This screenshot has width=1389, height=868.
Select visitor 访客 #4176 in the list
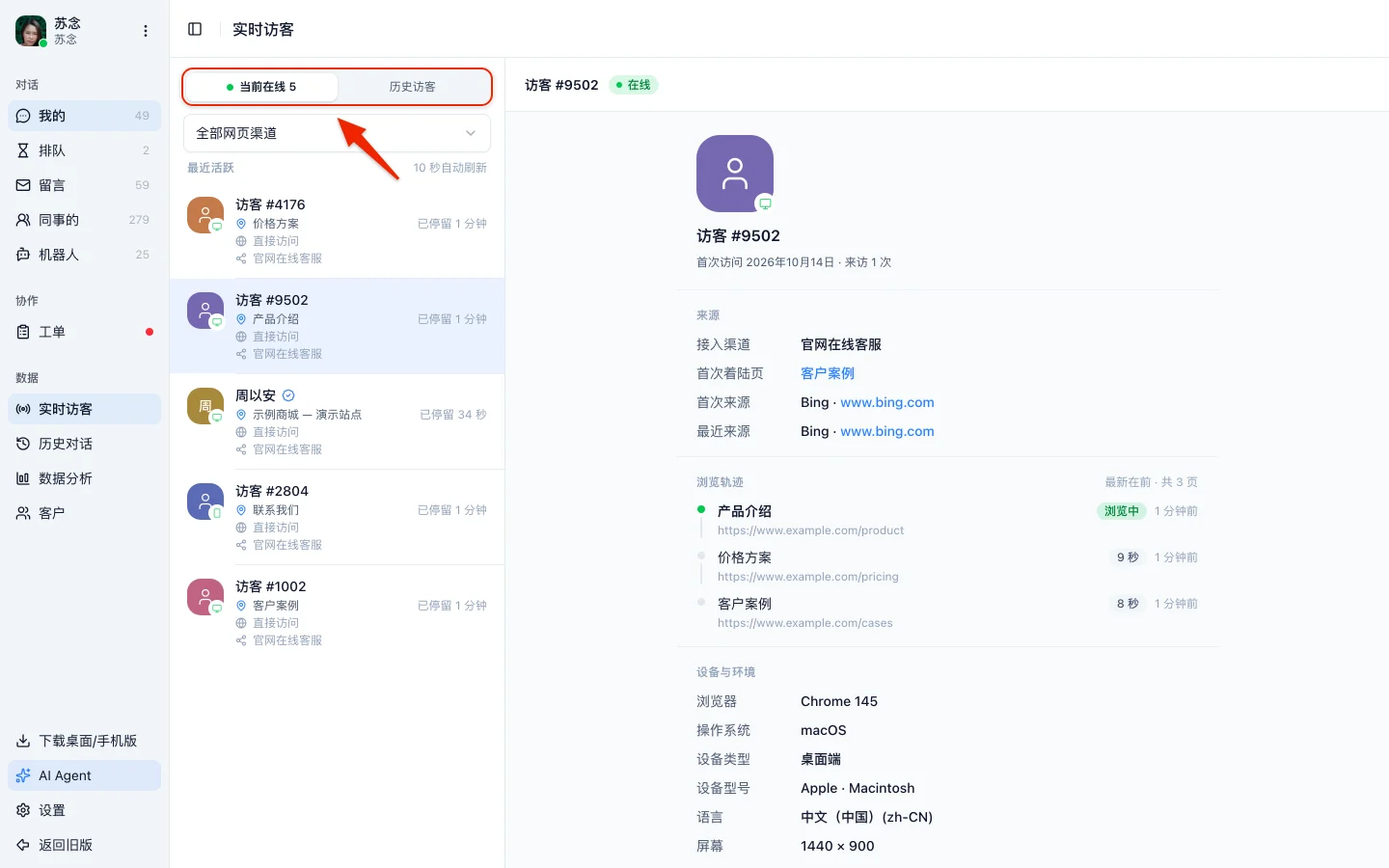pos(337,231)
